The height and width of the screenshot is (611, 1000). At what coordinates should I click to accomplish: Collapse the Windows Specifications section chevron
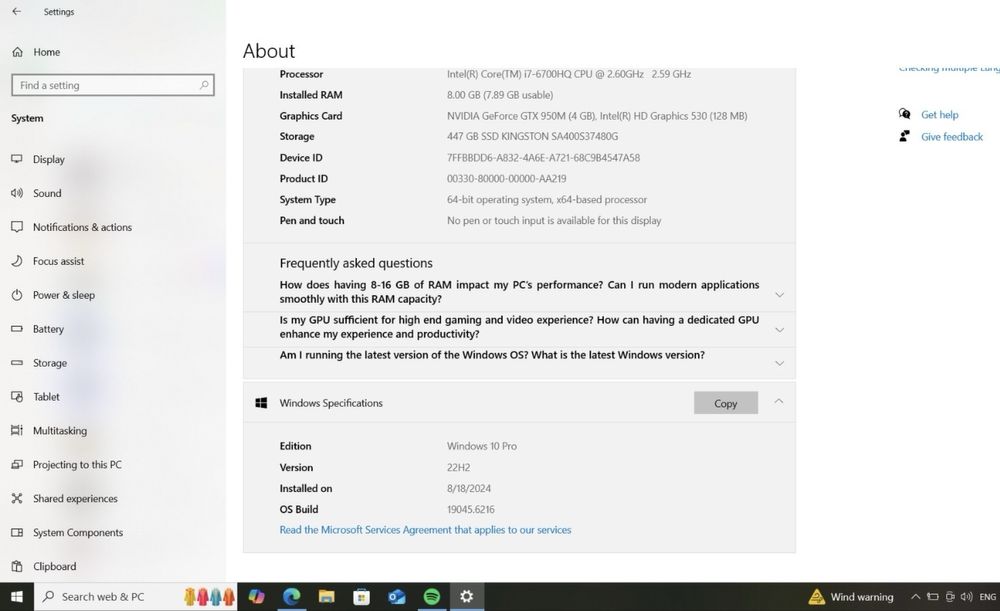pyautogui.click(x=779, y=401)
